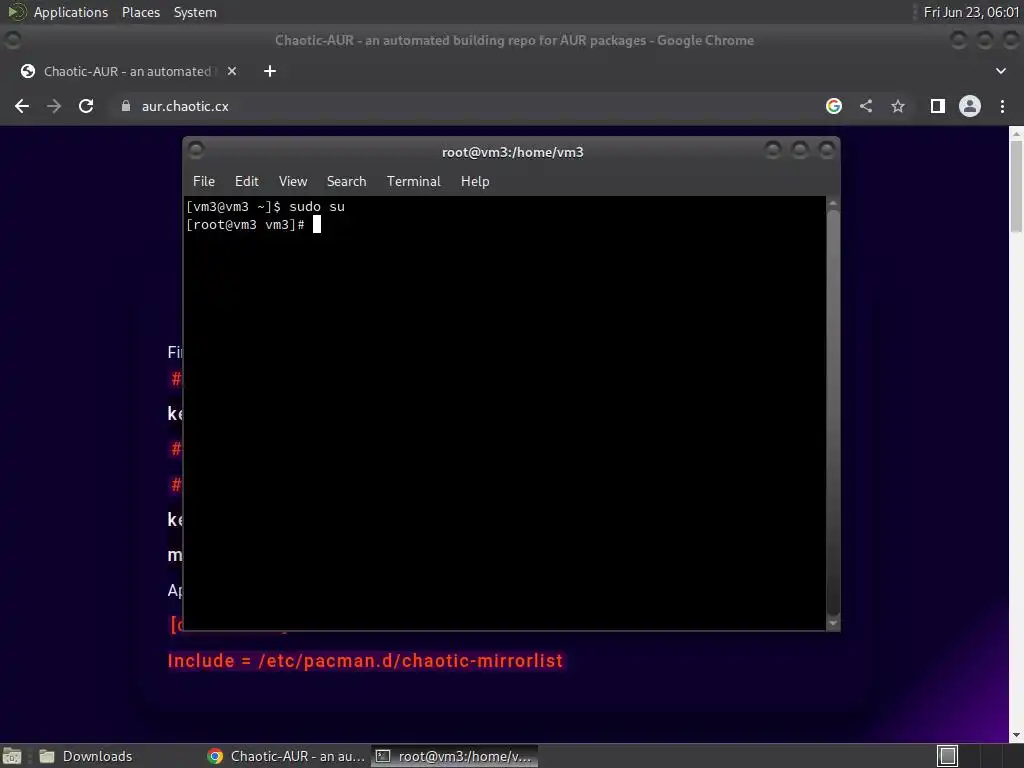This screenshot has width=1024, height=768.
Task: Toggle Chrome side panel icon
Action: 938,106
